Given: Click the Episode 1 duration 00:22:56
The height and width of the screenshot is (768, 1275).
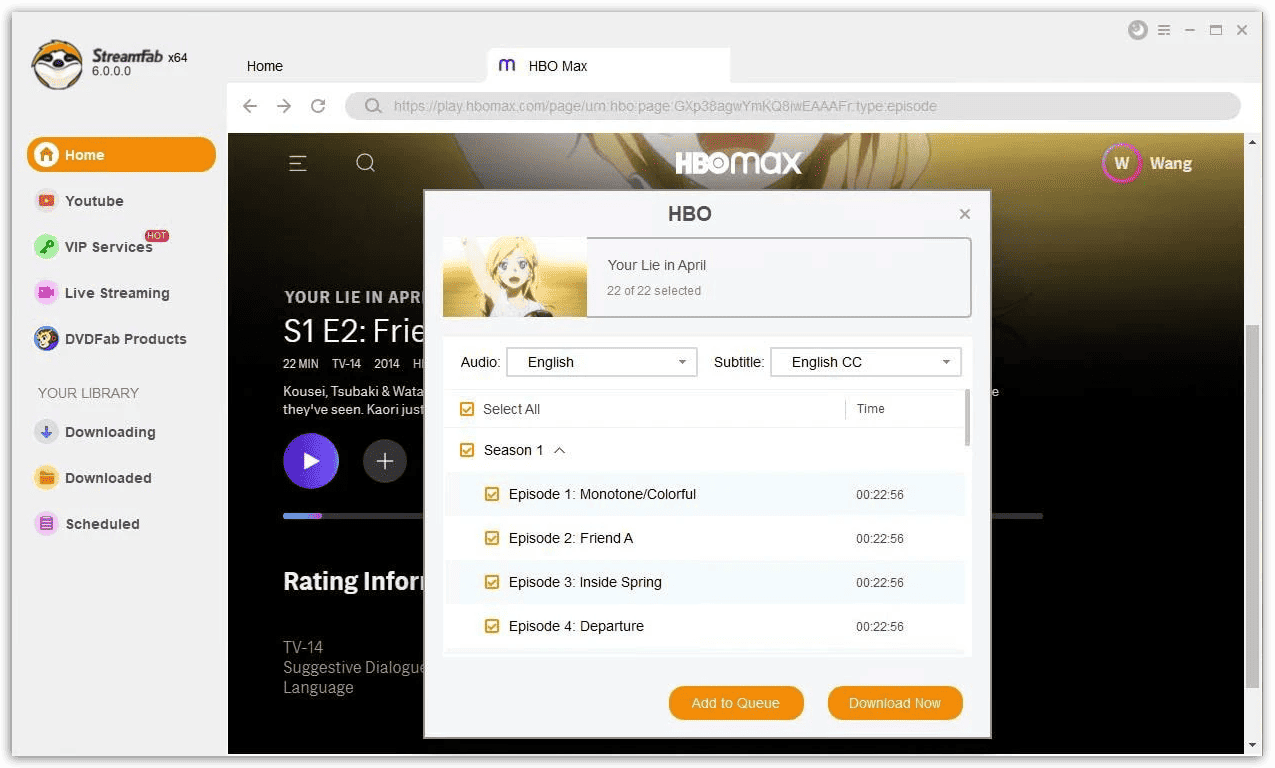Looking at the screenshot, I should click(880, 495).
